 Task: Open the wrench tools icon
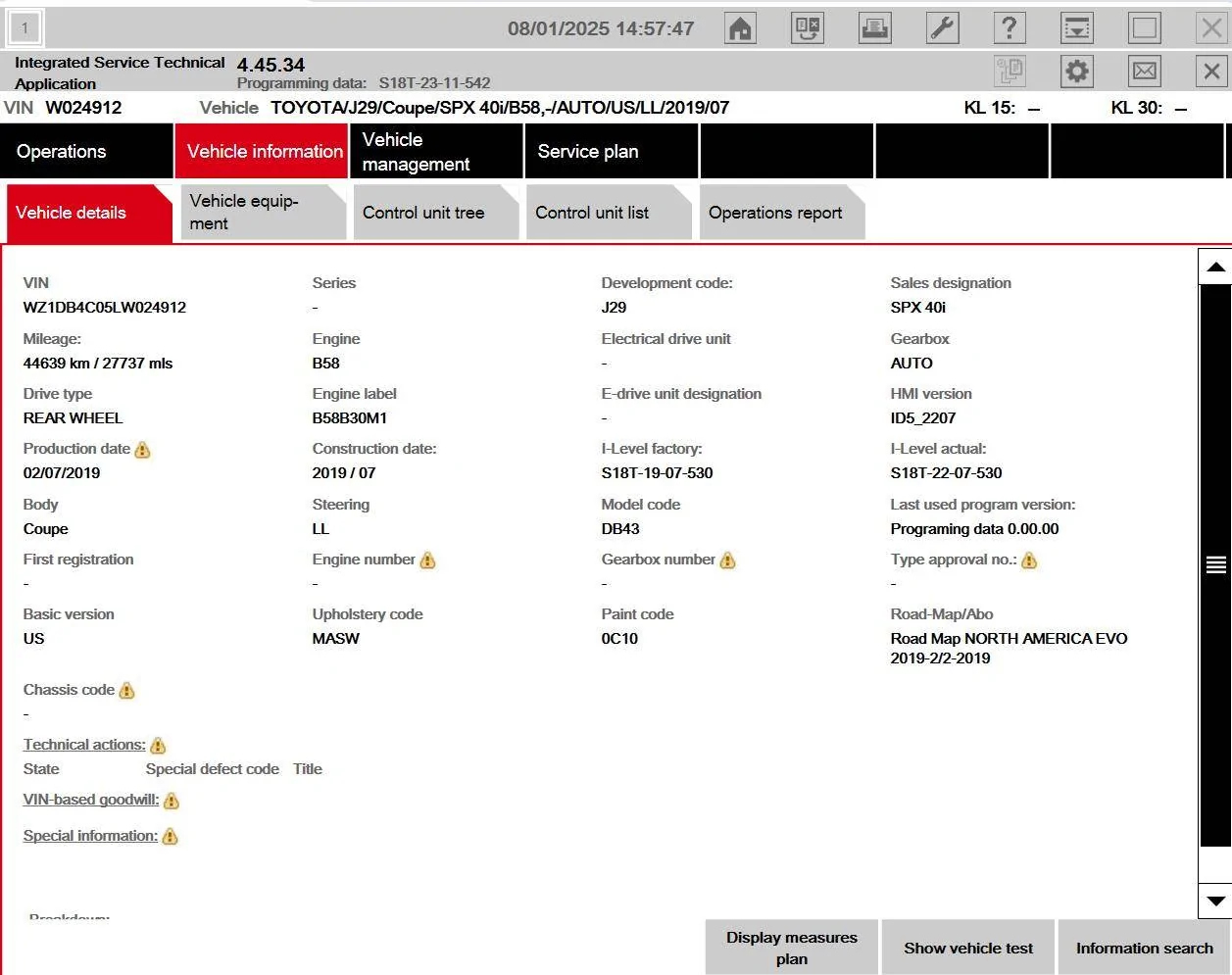coord(942,27)
